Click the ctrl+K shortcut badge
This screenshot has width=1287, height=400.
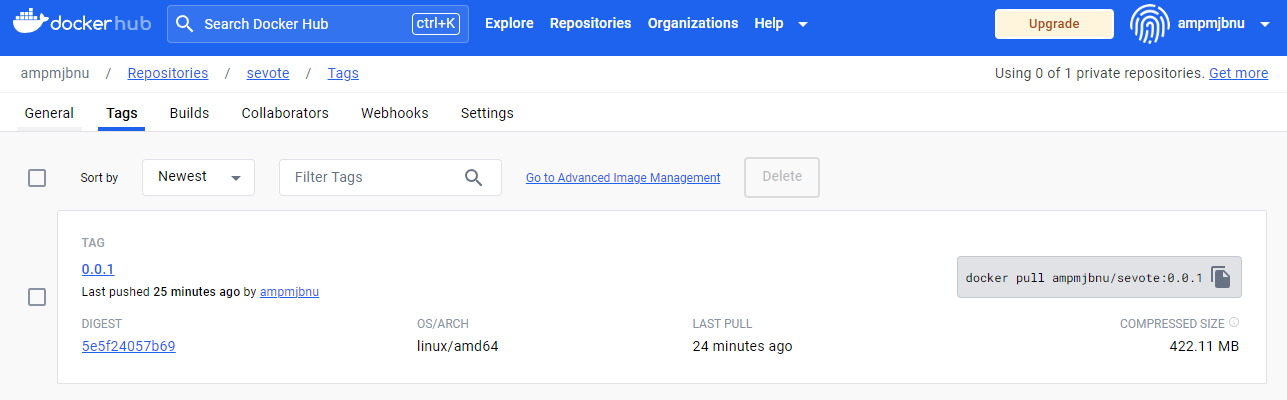pos(436,23)
